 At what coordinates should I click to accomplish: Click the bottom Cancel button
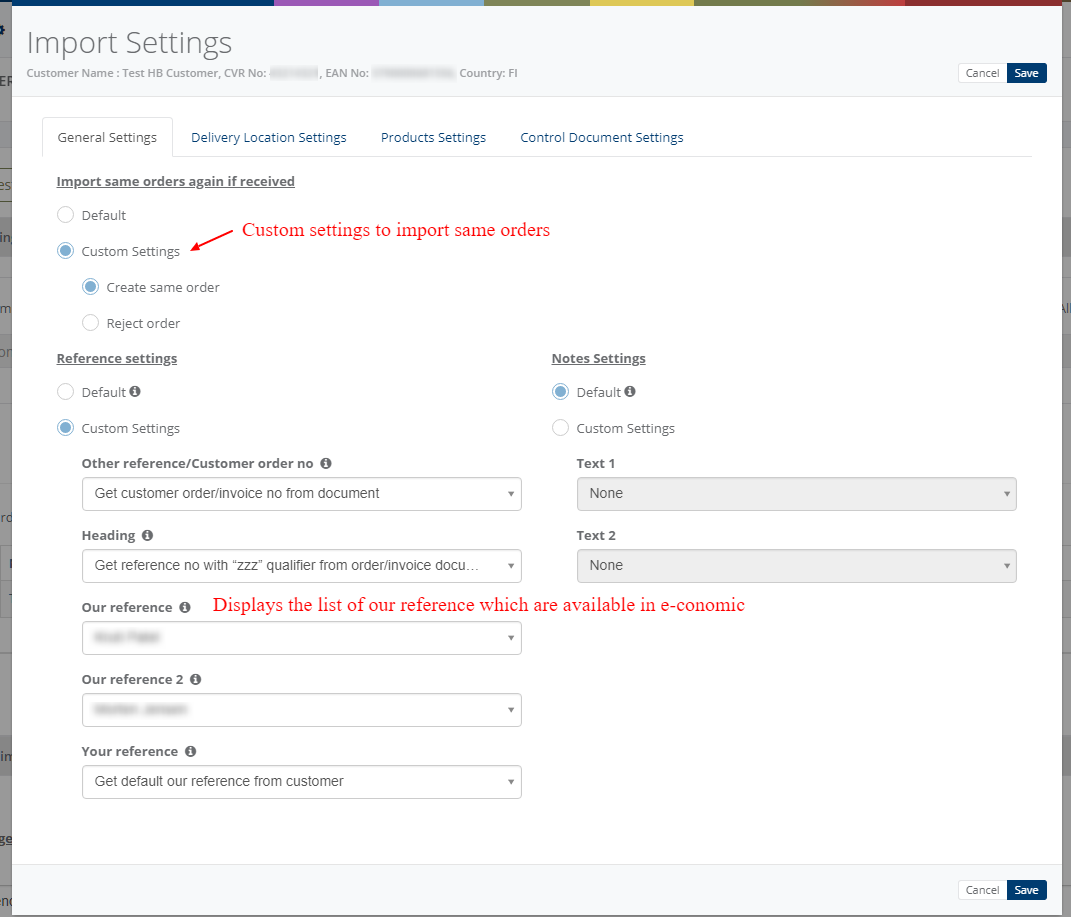point(982,890)
